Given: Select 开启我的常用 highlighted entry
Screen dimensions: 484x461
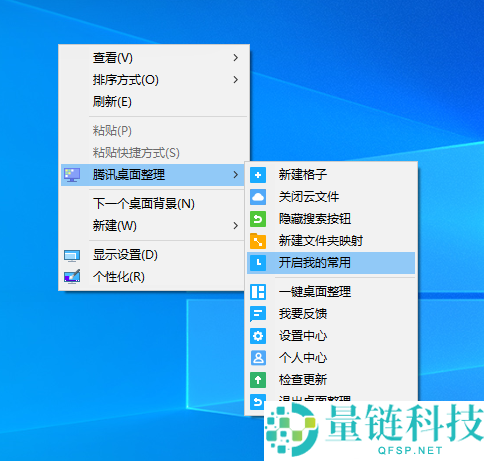Looking at the screenshot, I should point(331,263).
